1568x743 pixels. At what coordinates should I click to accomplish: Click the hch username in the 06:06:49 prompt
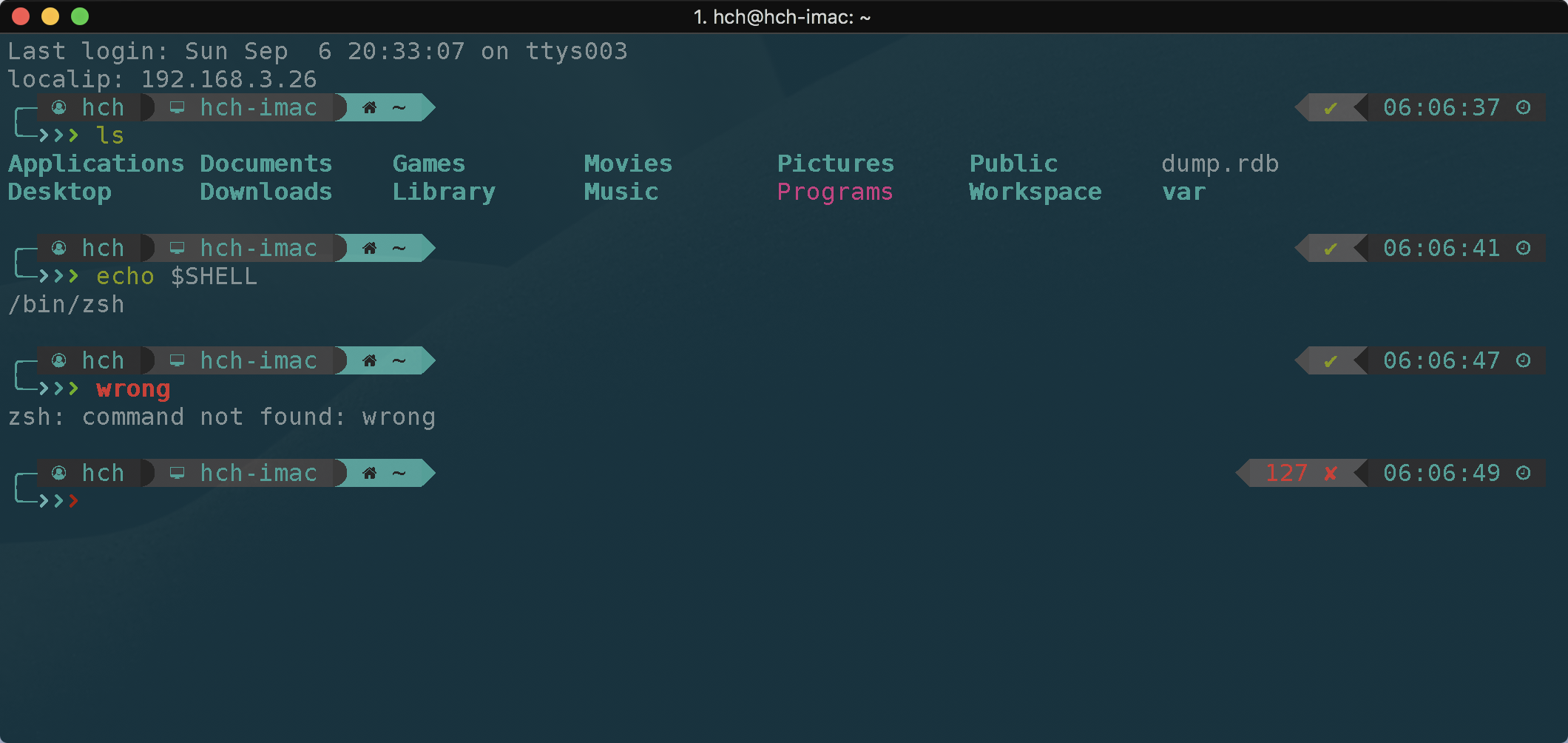[103, 473]
